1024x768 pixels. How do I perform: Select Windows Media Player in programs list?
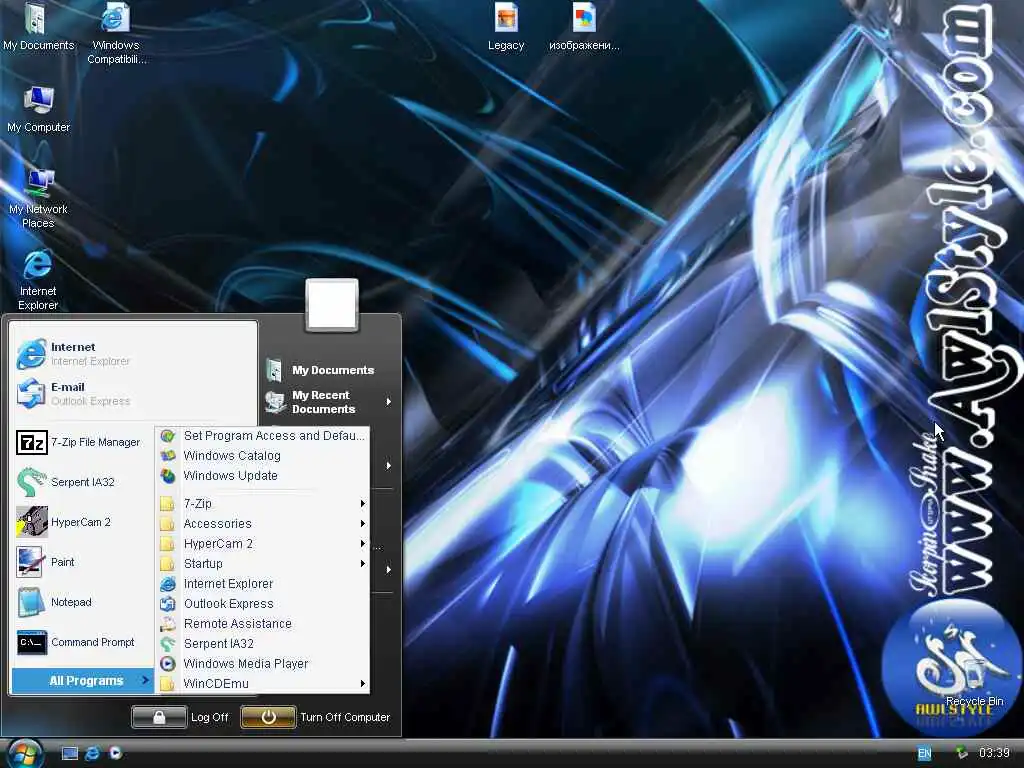(263, 664)
